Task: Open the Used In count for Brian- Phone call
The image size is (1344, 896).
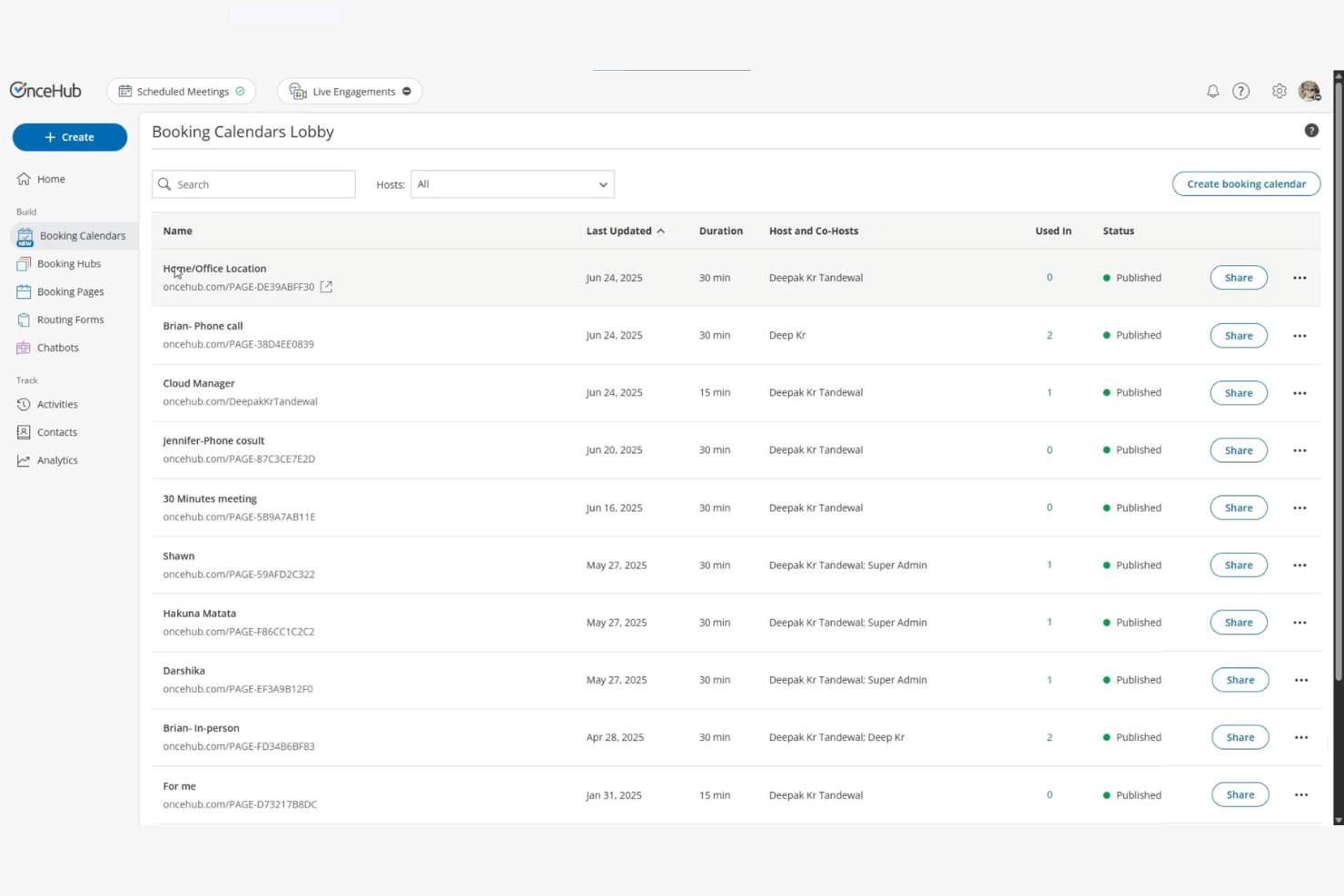Action: (1049, 335)
